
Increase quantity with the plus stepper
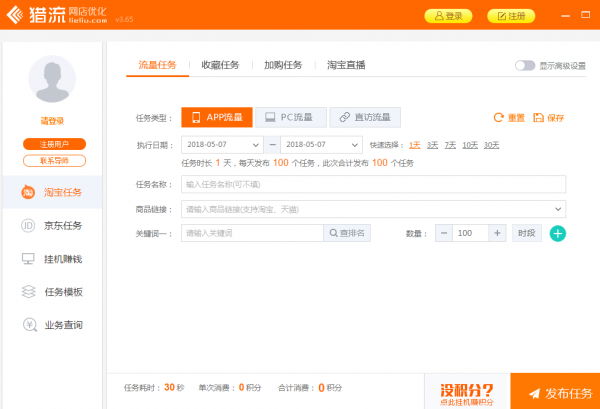pos(496,233)
